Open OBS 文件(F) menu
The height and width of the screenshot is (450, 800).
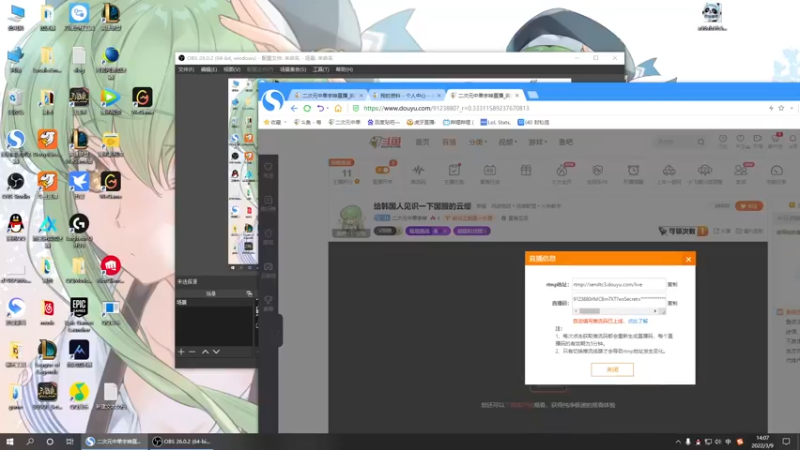click(186, 69)
